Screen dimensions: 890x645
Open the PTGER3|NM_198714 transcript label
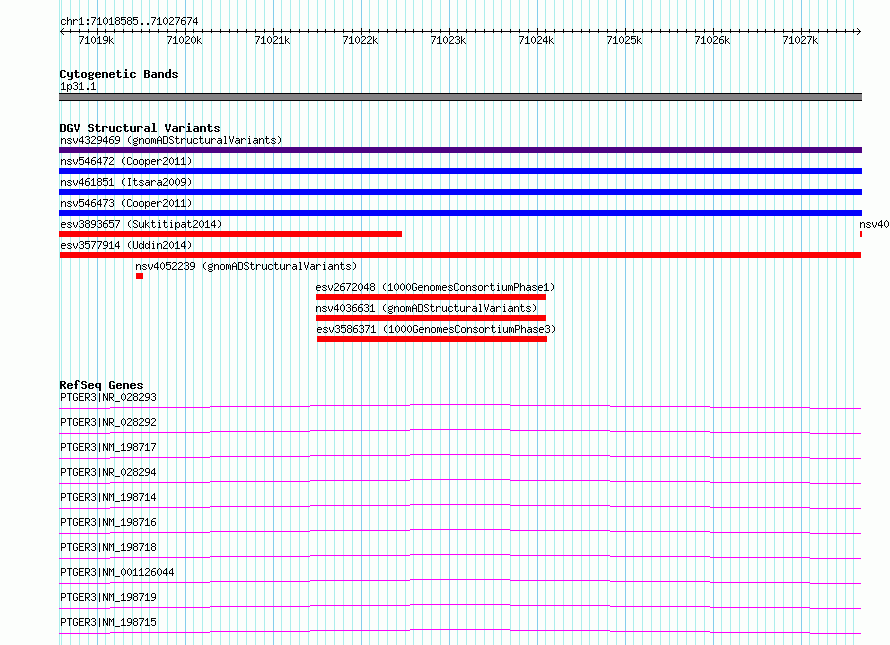pyautogui.click(x=108, y=497)
